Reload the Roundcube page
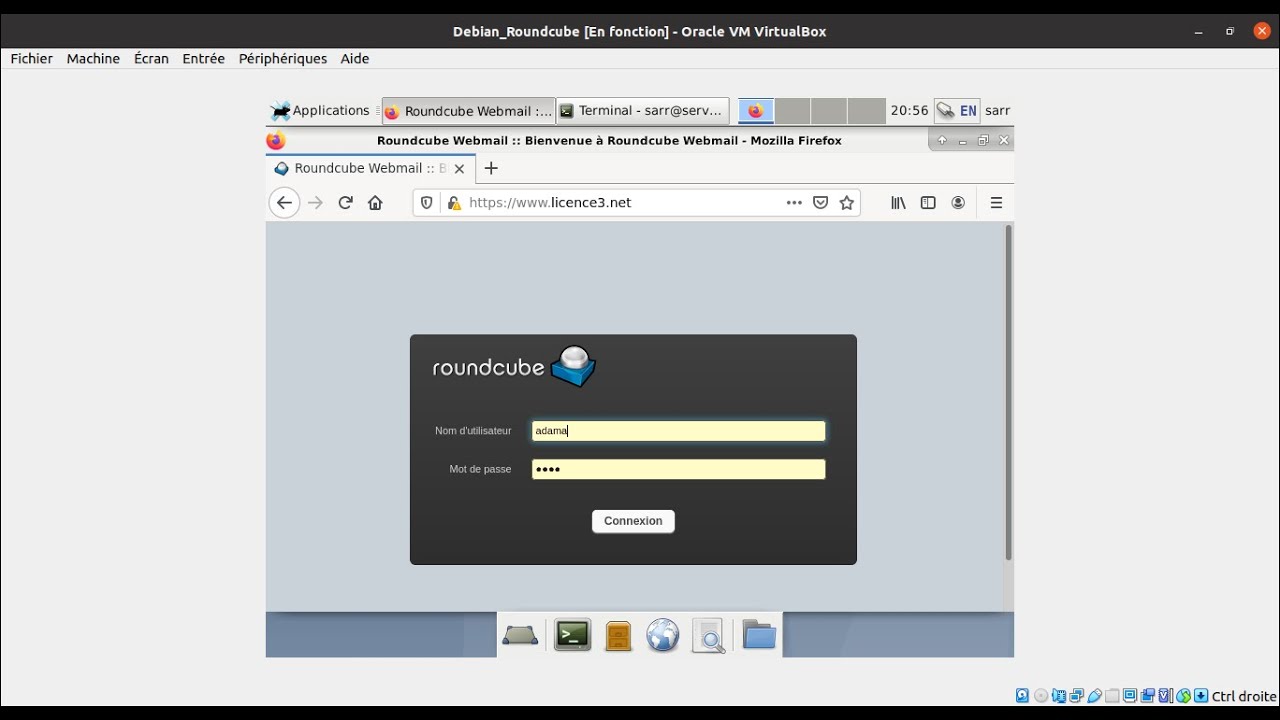Image resolution: width=1280 pixels, height=720 pixels. [345, 203]
